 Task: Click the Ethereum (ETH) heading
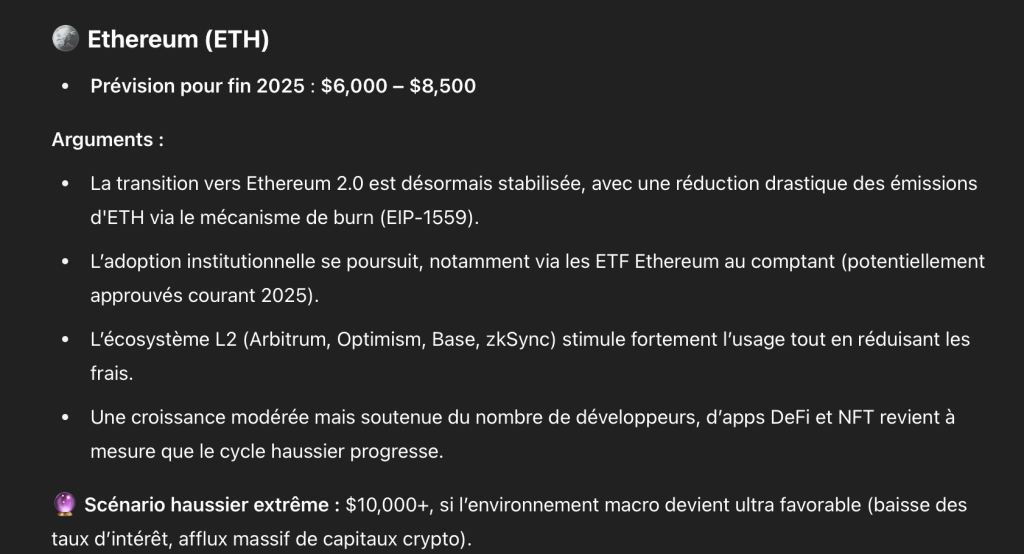click(x=178, y=39)
